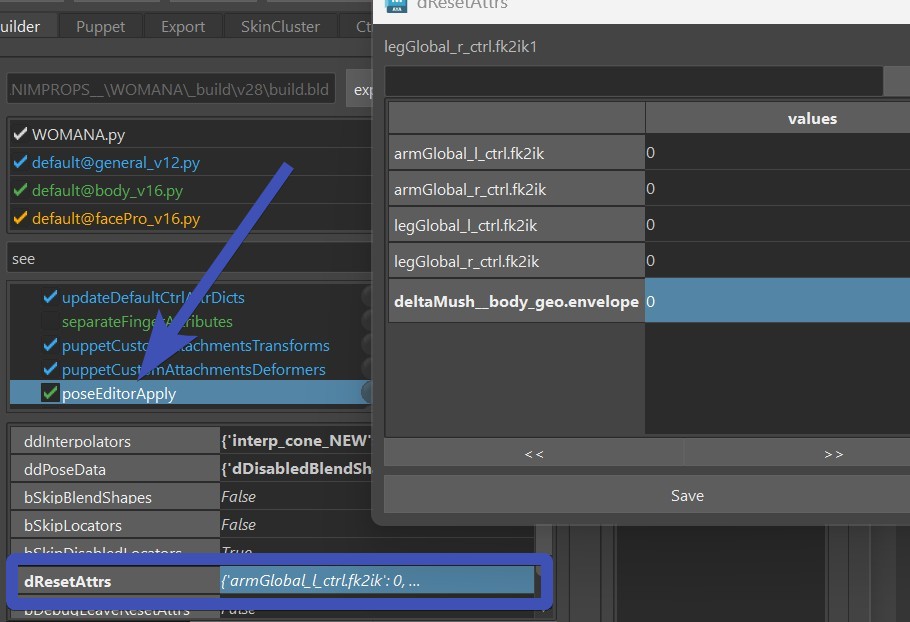The height and width of the screenshot is (622, 910).
Task: Select legGlobal_r_ctrl.fk2ik row in dialog
Action: point(517,261)
